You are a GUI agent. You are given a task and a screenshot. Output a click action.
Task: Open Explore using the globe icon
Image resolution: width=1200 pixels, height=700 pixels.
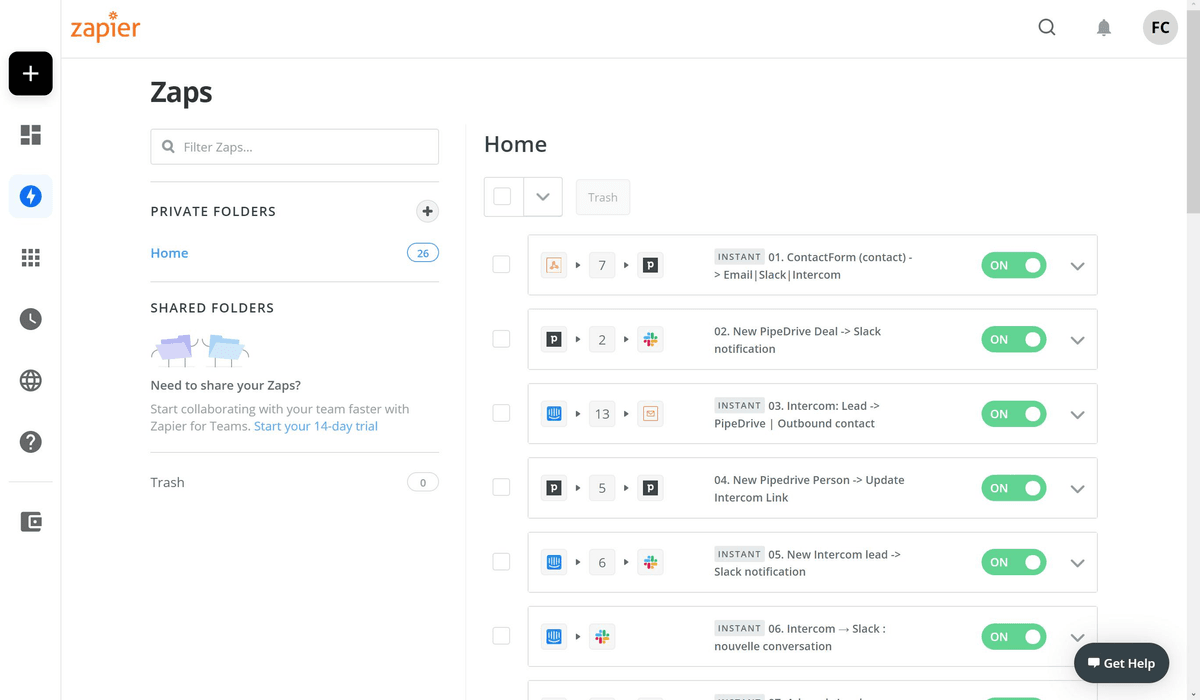pos(30,380)
